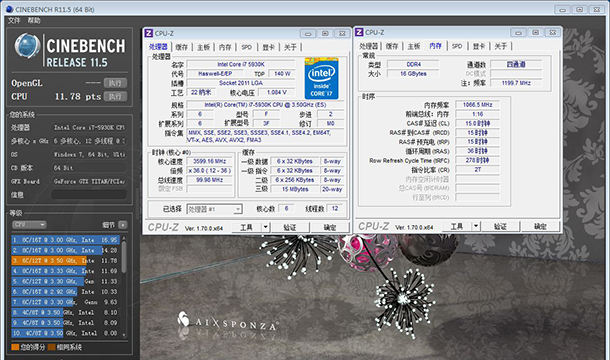Maximize the Cinebench main window
The height and width of the screenshot is (360, 610).
[x=579, y=9]
